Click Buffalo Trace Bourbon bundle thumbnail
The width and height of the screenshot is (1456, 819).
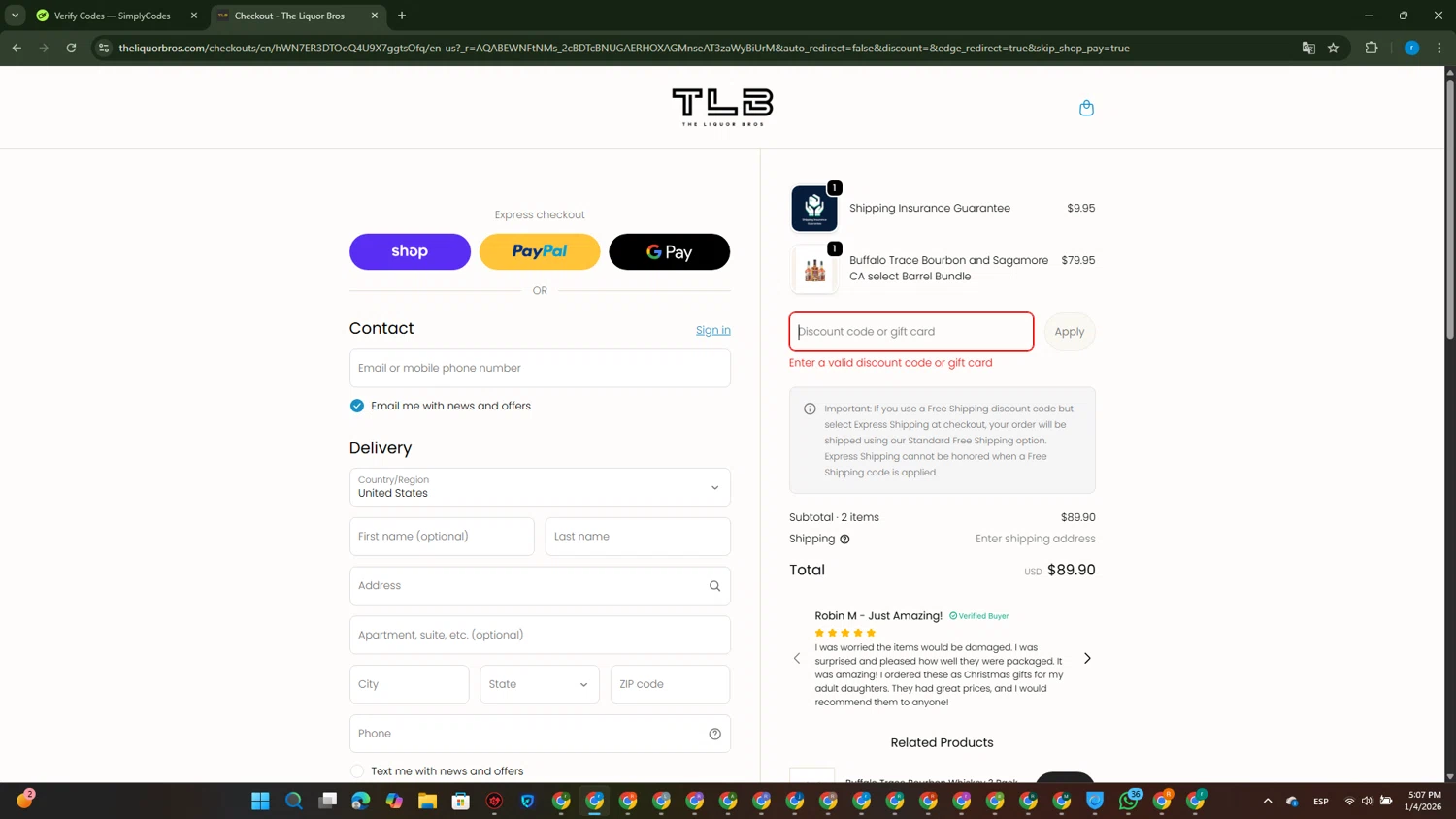click(x=814, y=269)
